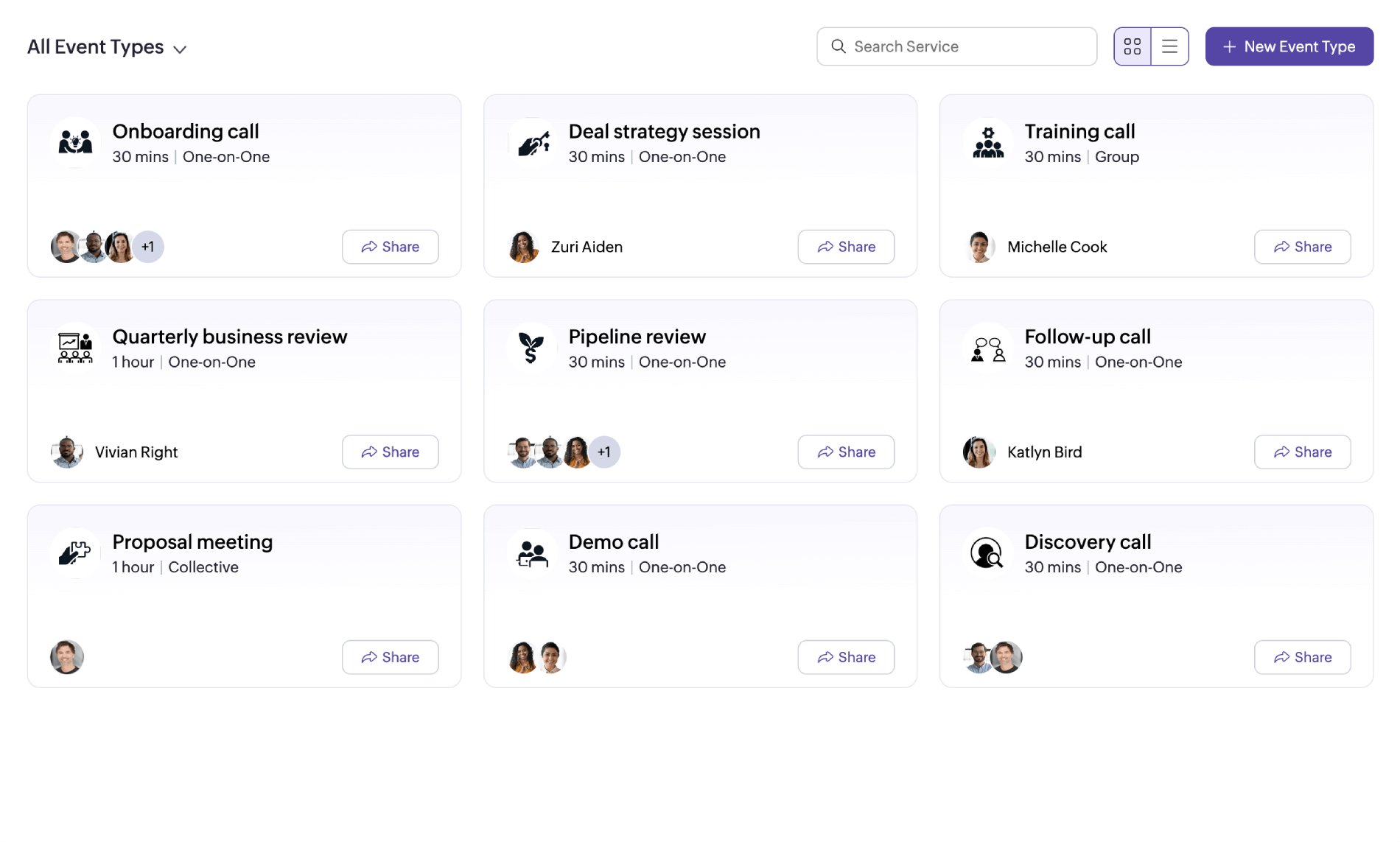Create a New Event Type
Image resolution: width=1400 pixels, height=842 pixels.
pos(1289,46)
